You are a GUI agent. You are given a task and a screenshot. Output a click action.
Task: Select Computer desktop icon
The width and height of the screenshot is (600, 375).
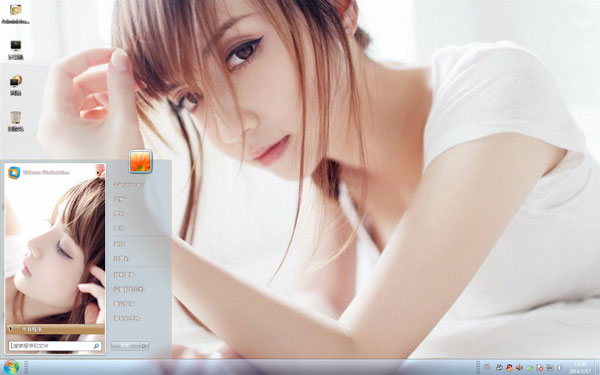(x=16, y=50)
